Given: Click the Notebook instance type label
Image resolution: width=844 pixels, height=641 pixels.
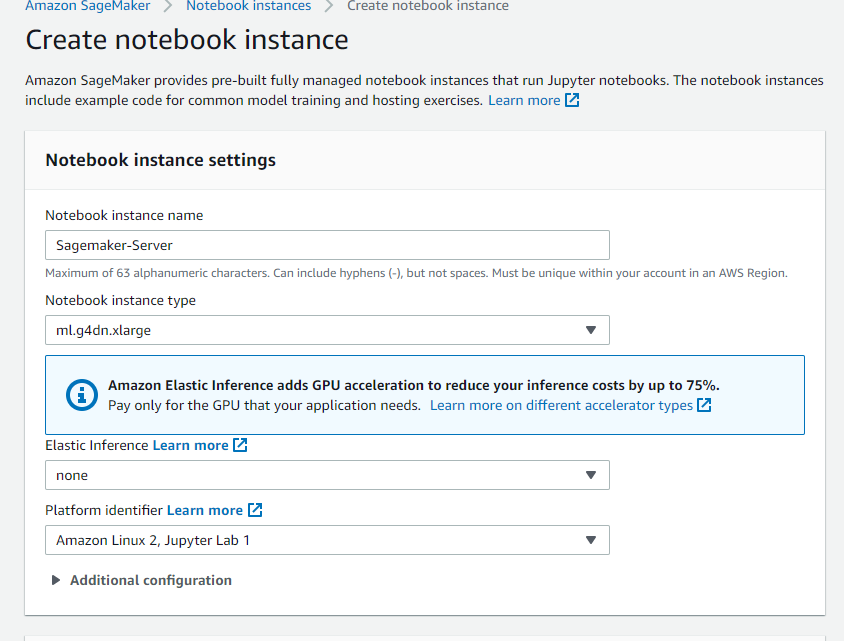Looking at the screenshot, I should click(x=121, y=300).
